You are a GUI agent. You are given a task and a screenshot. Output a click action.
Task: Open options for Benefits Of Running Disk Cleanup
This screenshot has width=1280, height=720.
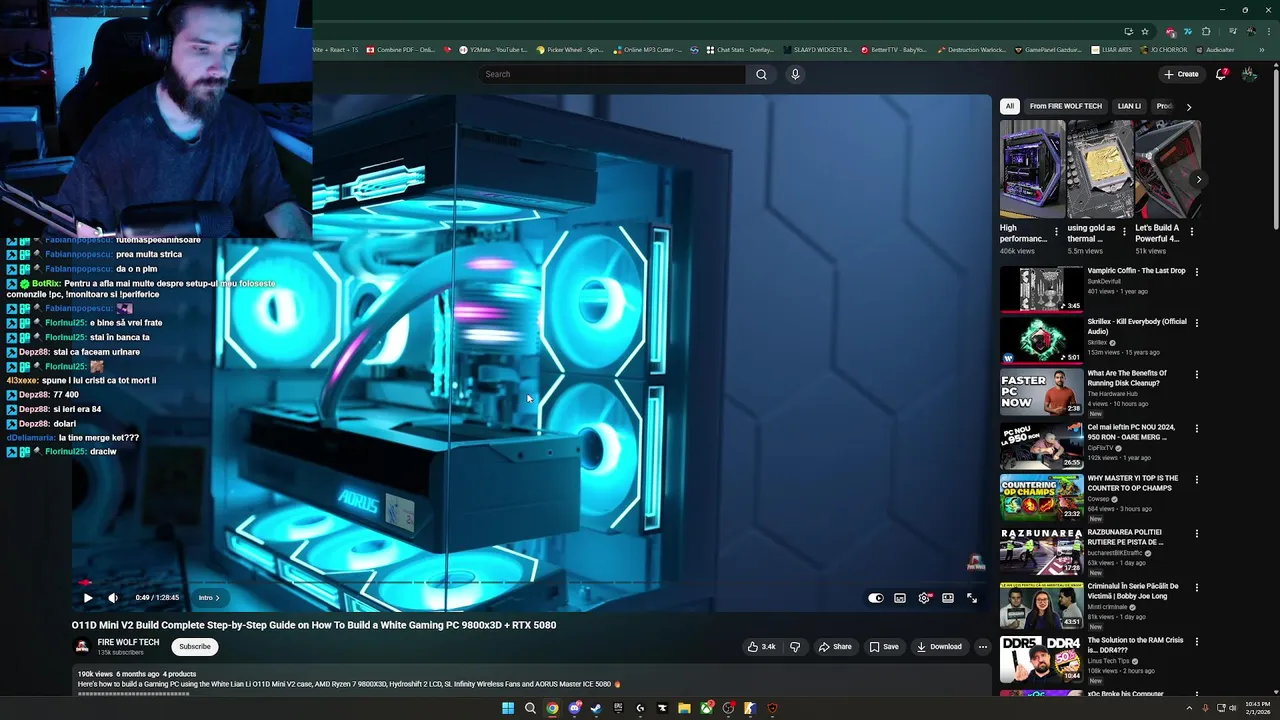[x=1196, y=374]
